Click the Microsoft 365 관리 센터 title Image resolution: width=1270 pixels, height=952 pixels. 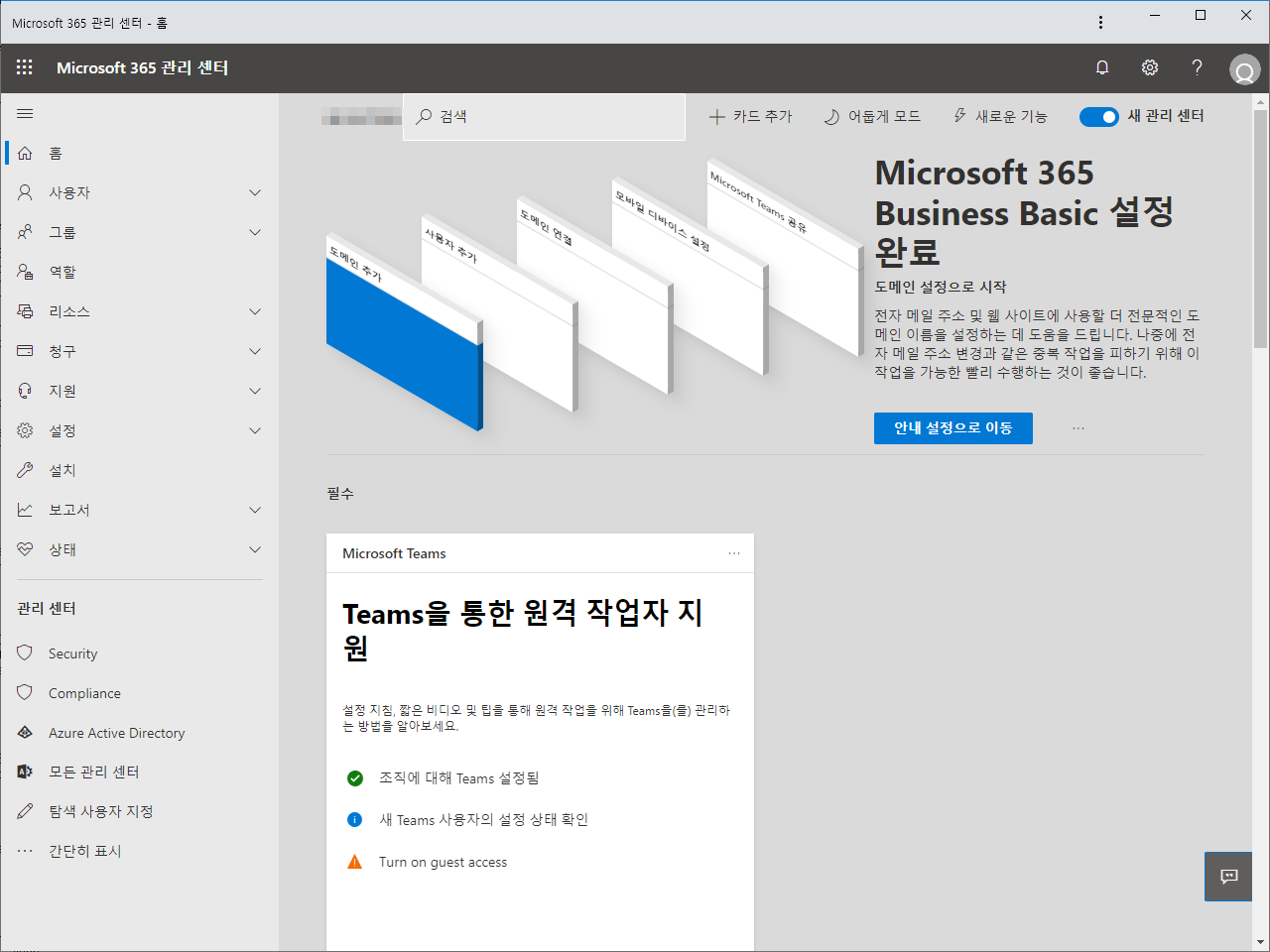pyautogui.click(x=143, y=67)
